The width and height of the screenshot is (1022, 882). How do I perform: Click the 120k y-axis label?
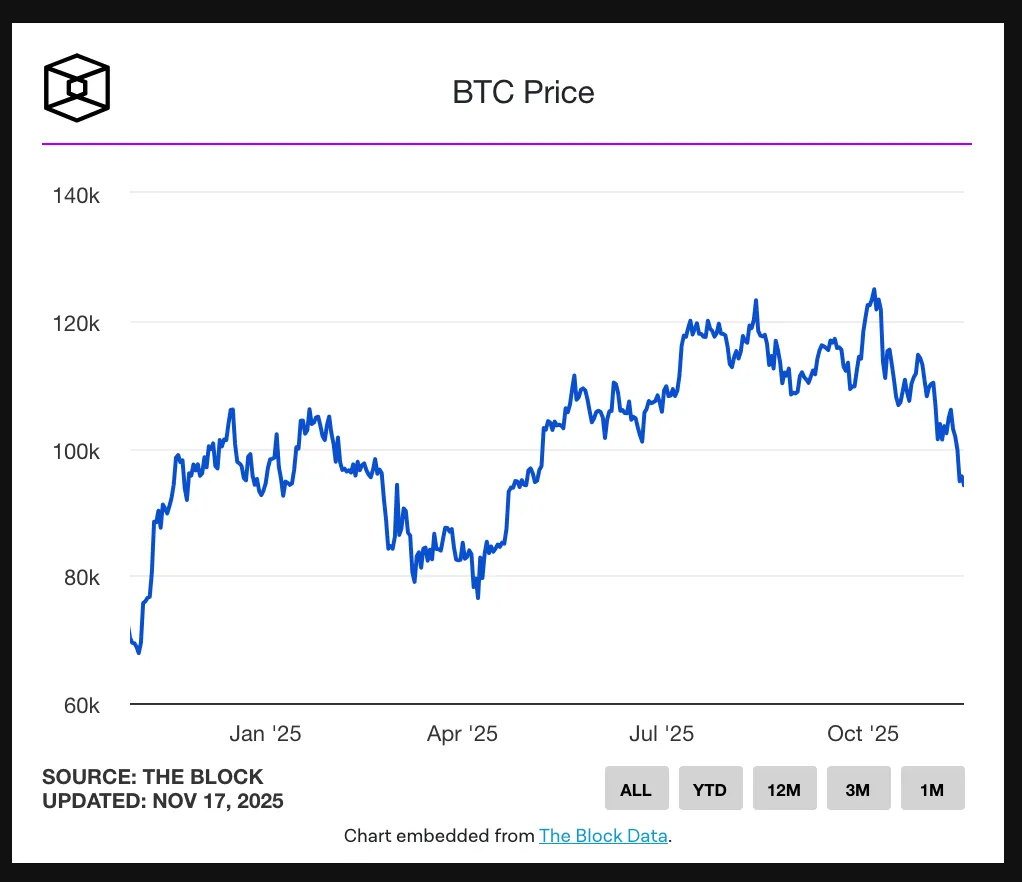76,323
